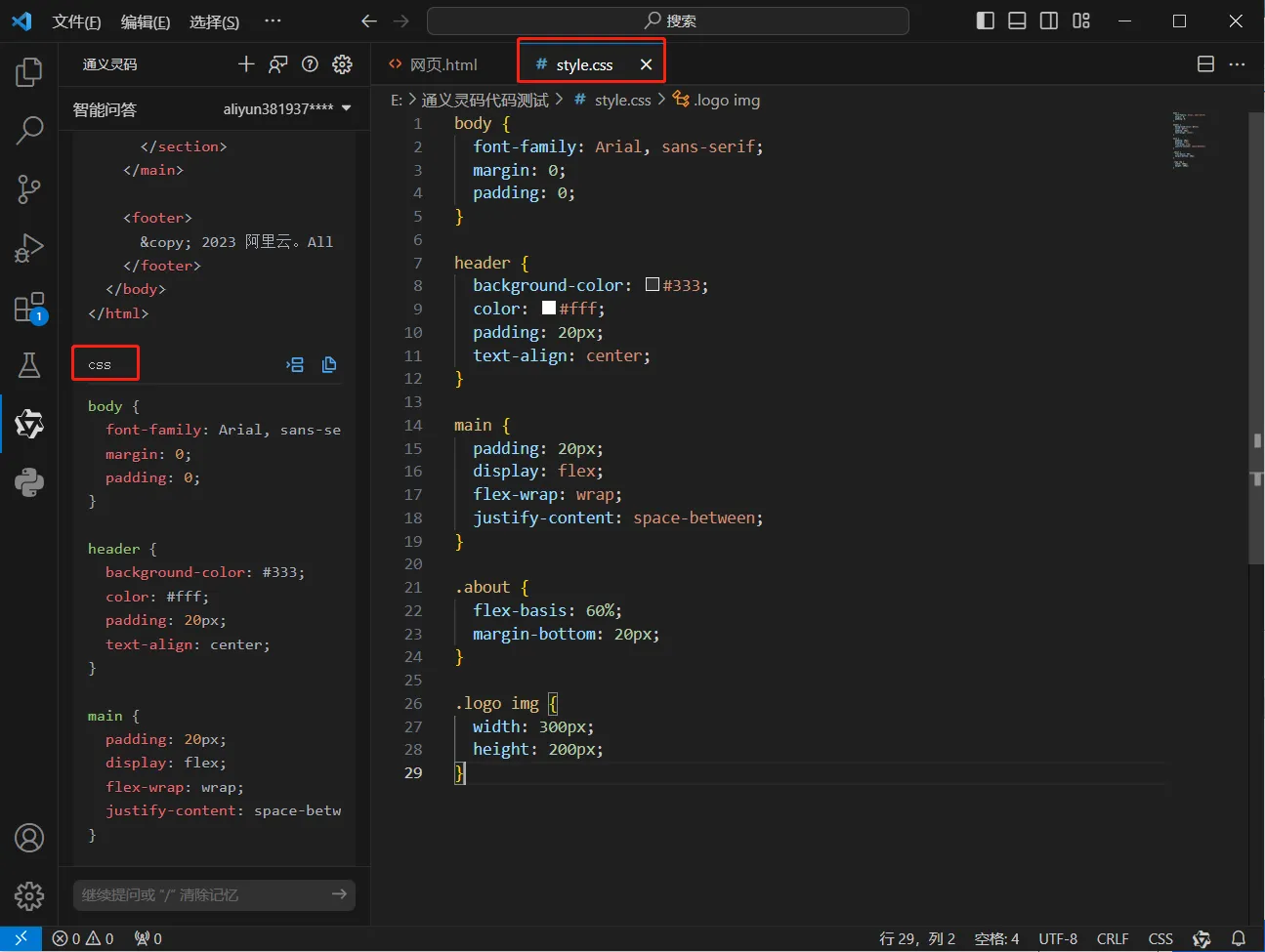This screenshot has height=952, width=1265.
Task: Click the css language label in chat
Action: (x=100, y=364)
